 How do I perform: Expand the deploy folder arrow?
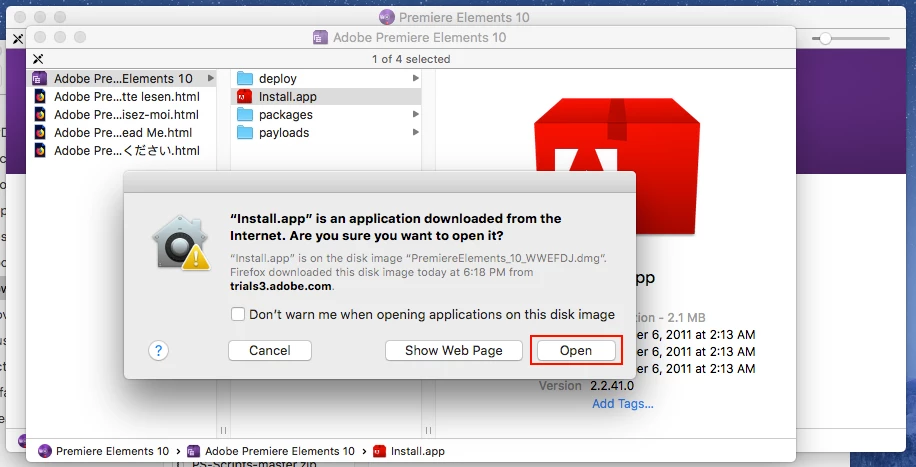click(x=415, y=78)
